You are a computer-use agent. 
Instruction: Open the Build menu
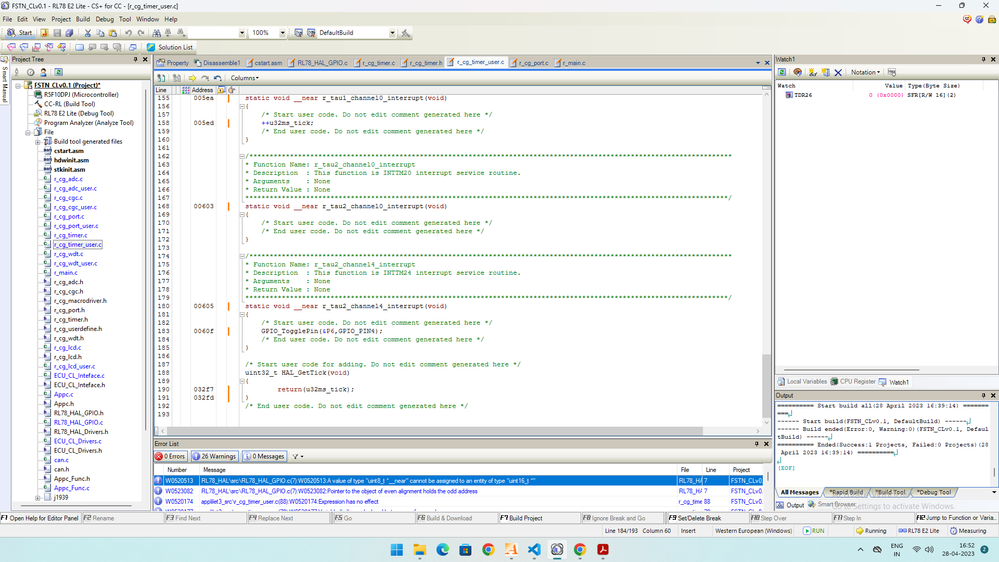click(x=83, y=19)
